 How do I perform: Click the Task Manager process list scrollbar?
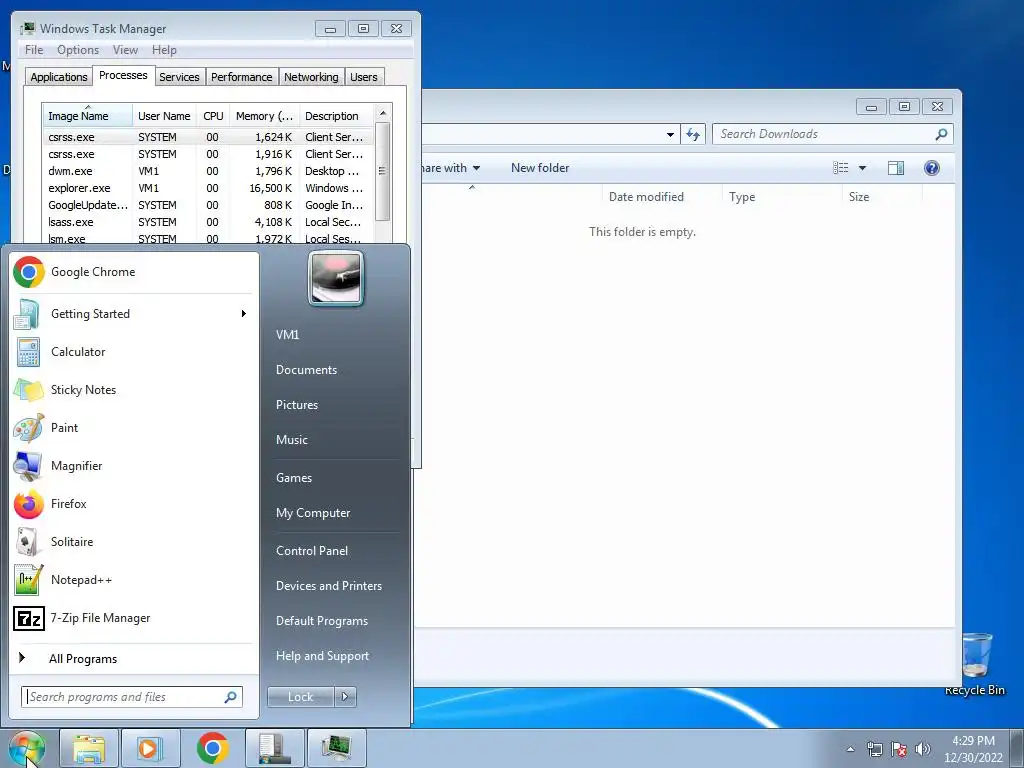click(383, 173)
